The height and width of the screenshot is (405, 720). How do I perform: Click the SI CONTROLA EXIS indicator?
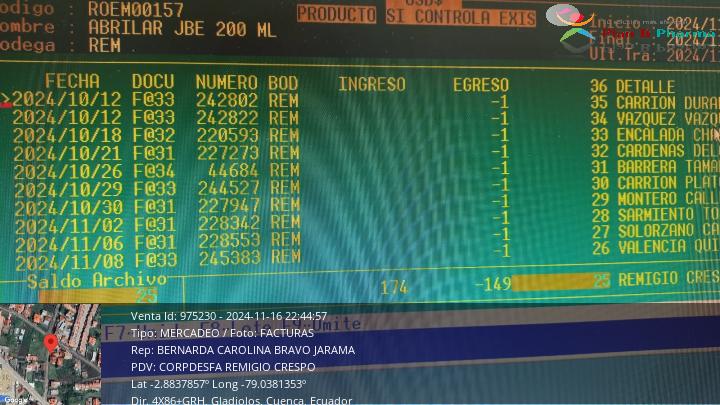461,17
